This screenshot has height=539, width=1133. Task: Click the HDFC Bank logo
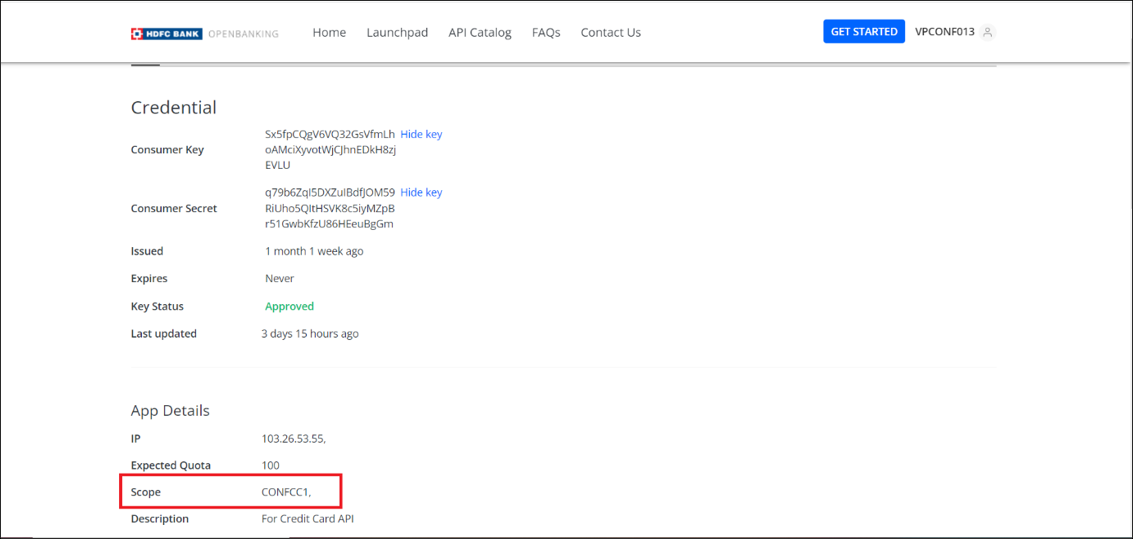[x=166, y=33]
